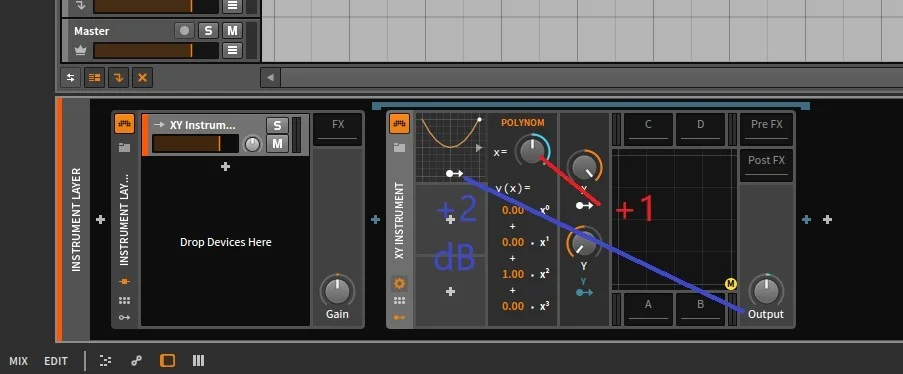Click the X knob modulator arrow icon
Image resolution: width=903 pixels, height=374 pixels.
point(584,205)
